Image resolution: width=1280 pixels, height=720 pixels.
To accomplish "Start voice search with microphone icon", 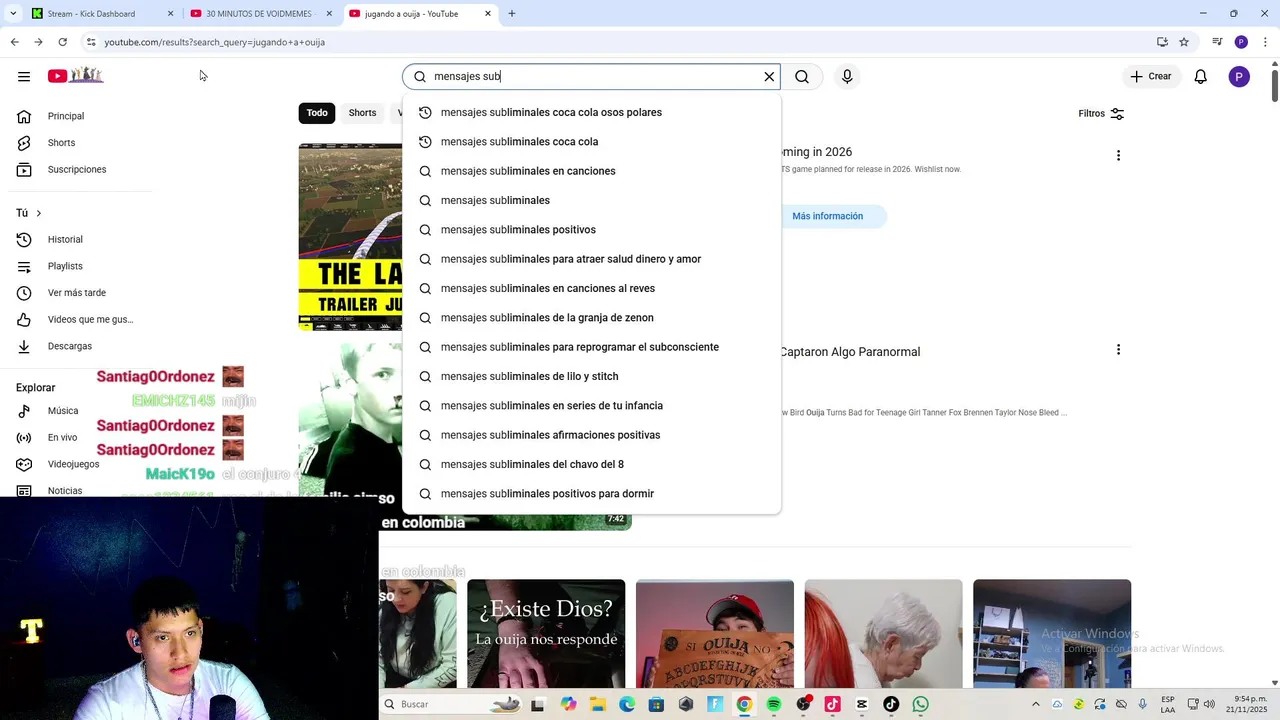I will point(847,77).
